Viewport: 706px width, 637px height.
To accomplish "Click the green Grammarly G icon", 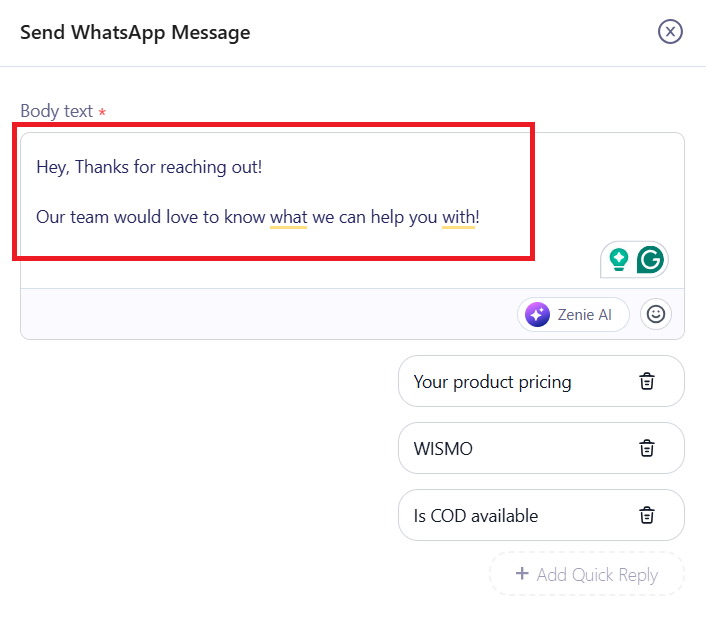I will [650, 260].
